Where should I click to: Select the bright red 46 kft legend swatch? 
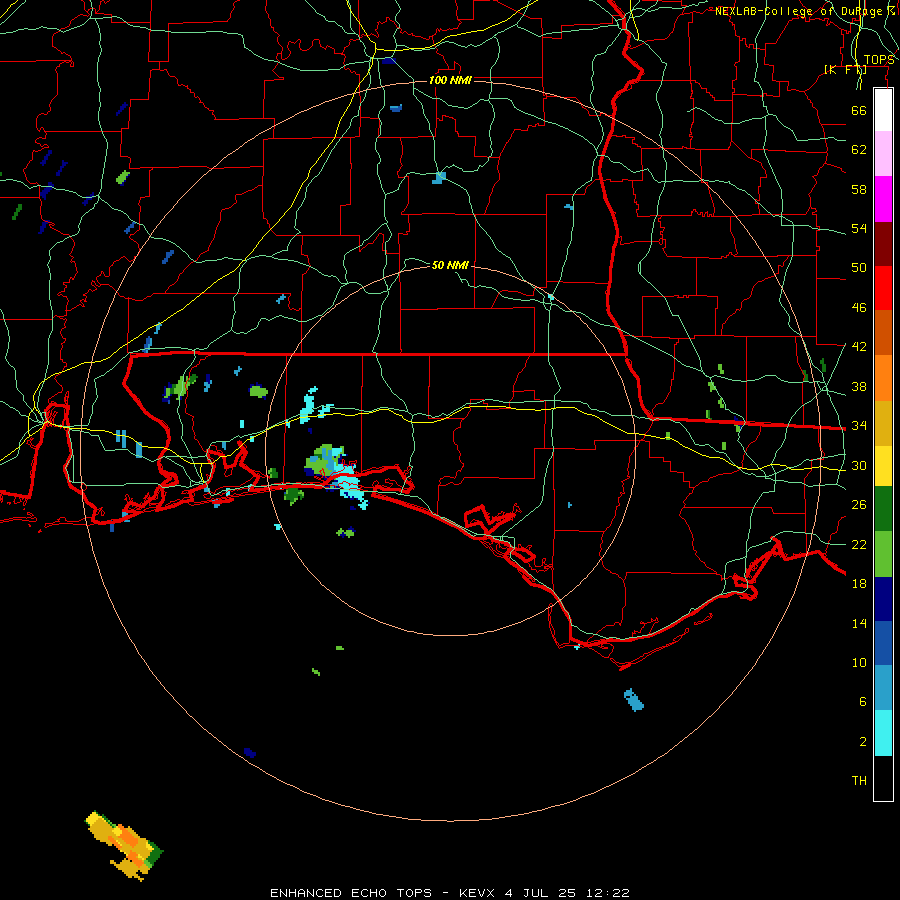pyautogui.click(x=883, y=288)
